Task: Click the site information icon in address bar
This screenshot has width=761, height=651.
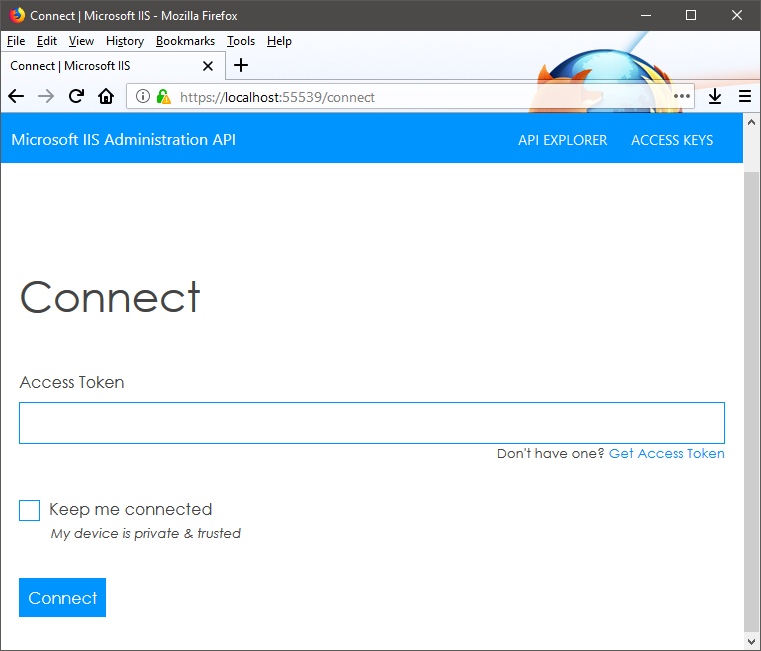Action: pos(143,97)
